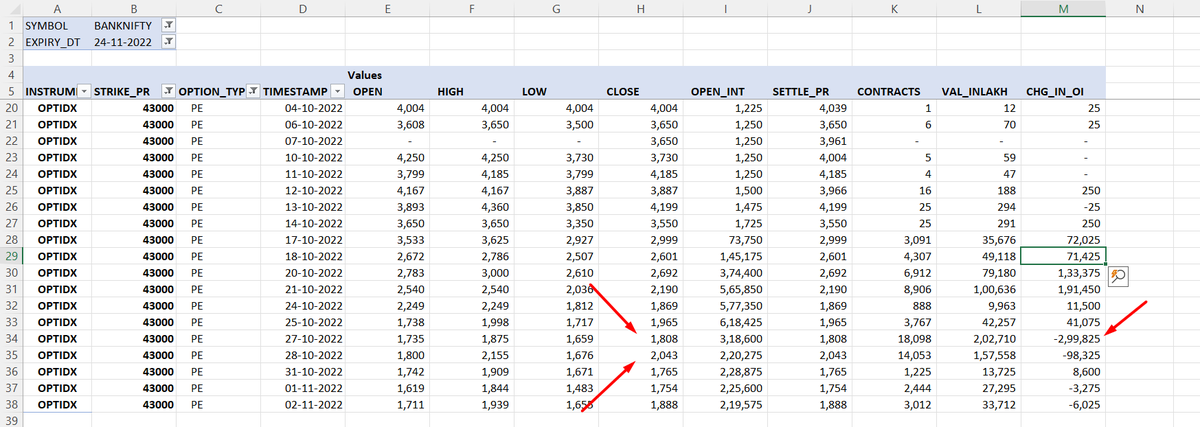Select column header M
The width and height of the screenshot is (1200, 427).
(x=1063, y=8)
